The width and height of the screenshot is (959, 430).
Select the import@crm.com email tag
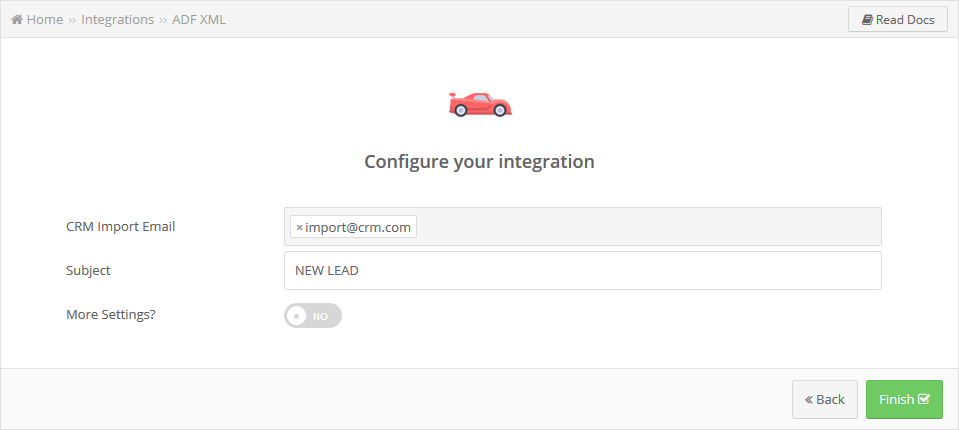(x=354, y=227)
